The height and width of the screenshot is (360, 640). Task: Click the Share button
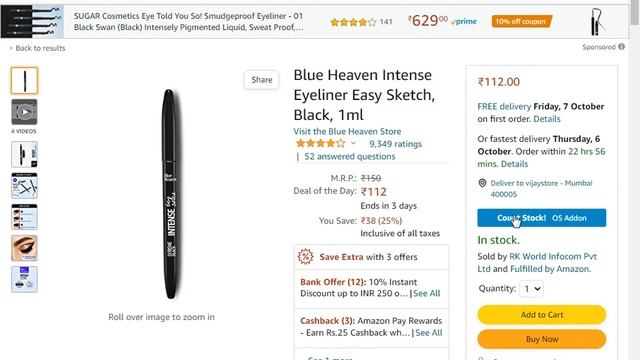point(262,80)
